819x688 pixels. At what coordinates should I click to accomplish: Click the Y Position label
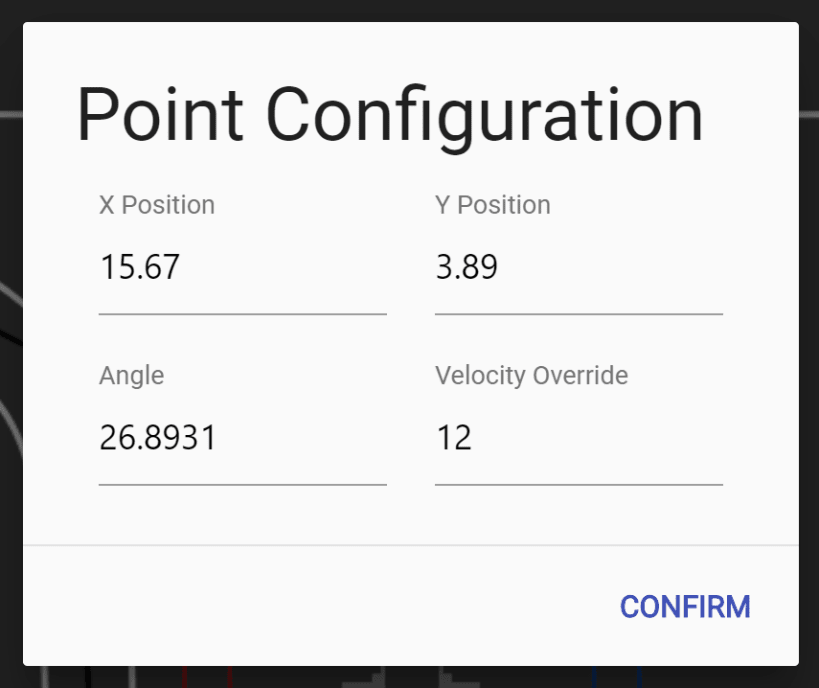point(493,205)
